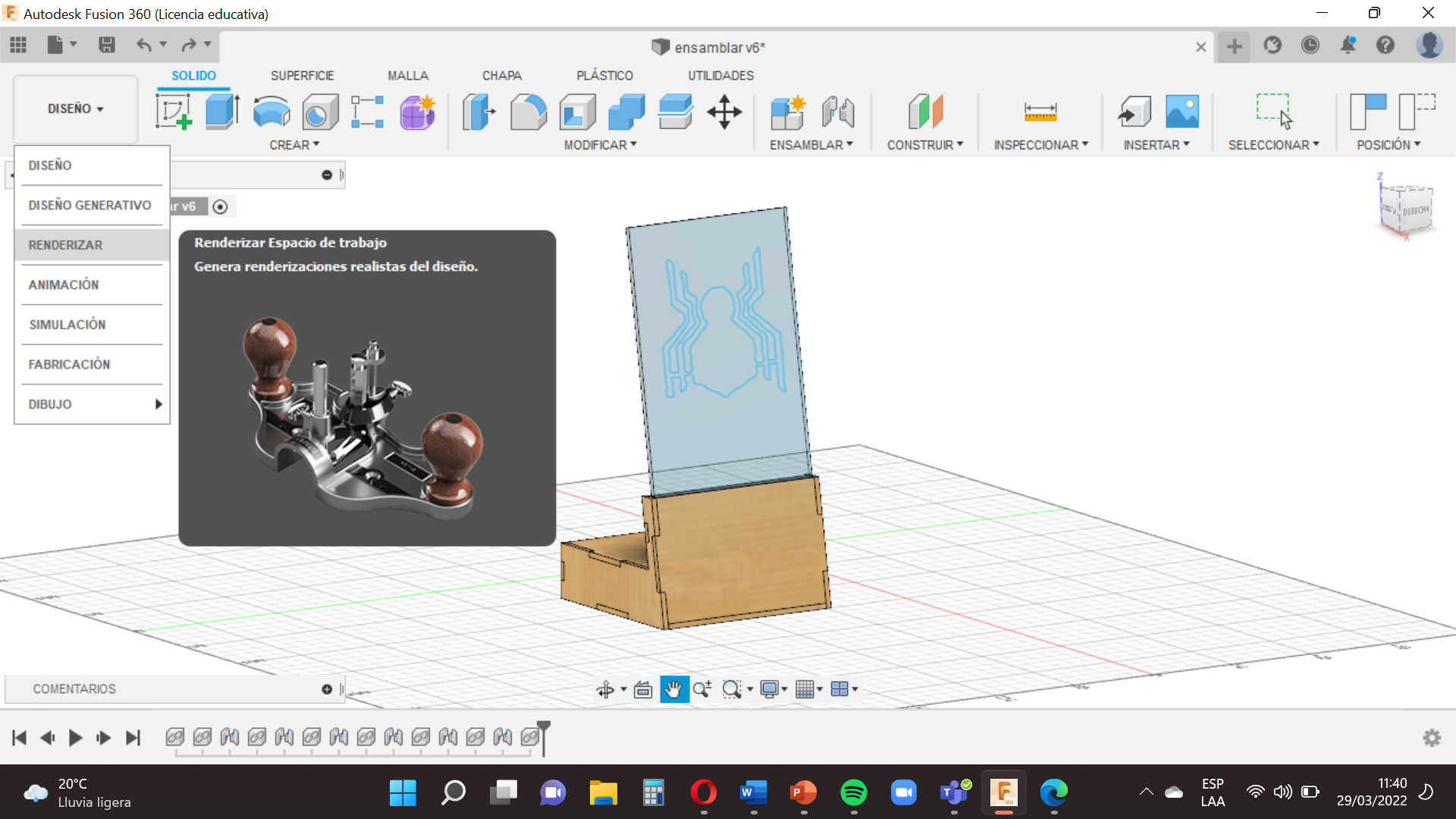This screenshot has width=1456, height=819.
Task: Expand the Comentarios panel plus button
Action: pyautogui.click(x=327, y=689)
